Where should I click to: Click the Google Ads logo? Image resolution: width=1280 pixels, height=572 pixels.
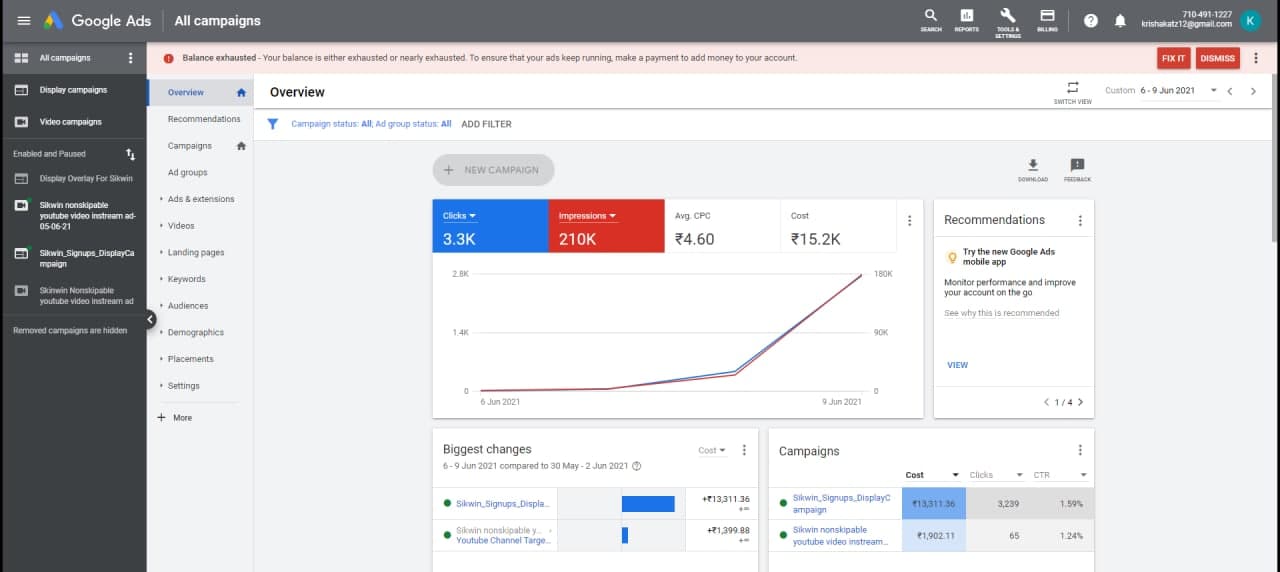click(97, 21)
